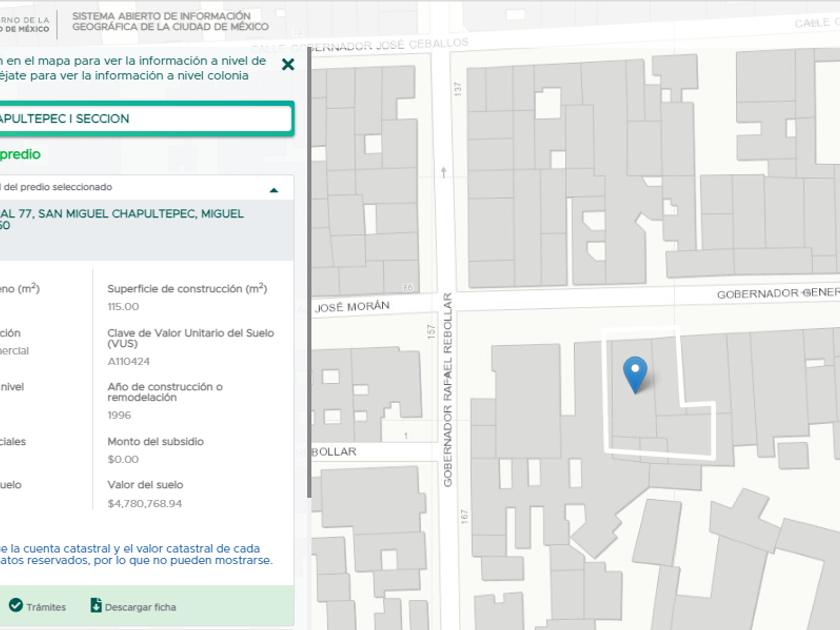Close the information panel with the X

click(288, 64)
